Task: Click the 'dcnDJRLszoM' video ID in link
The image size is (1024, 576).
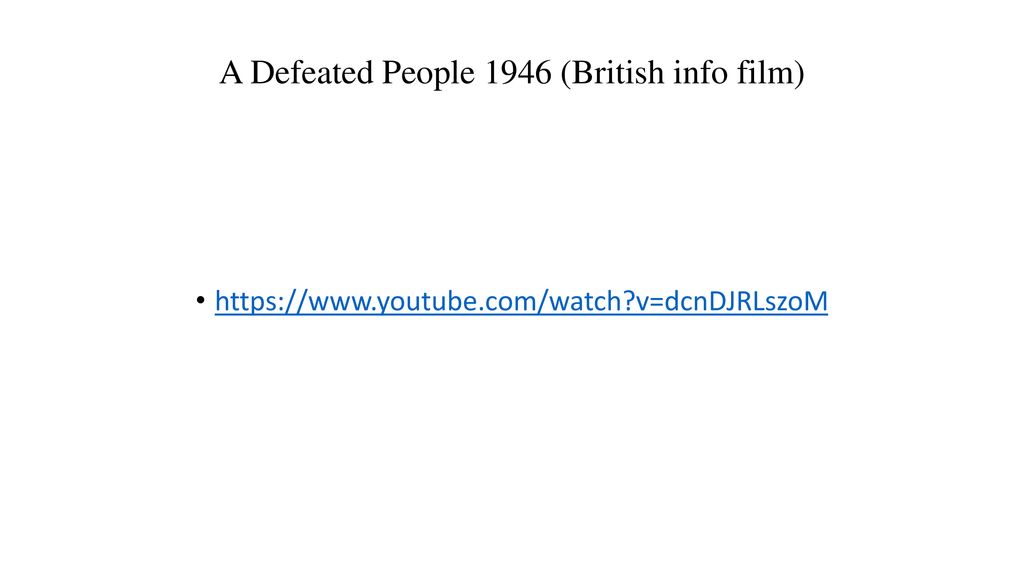Action: (746, 301)
